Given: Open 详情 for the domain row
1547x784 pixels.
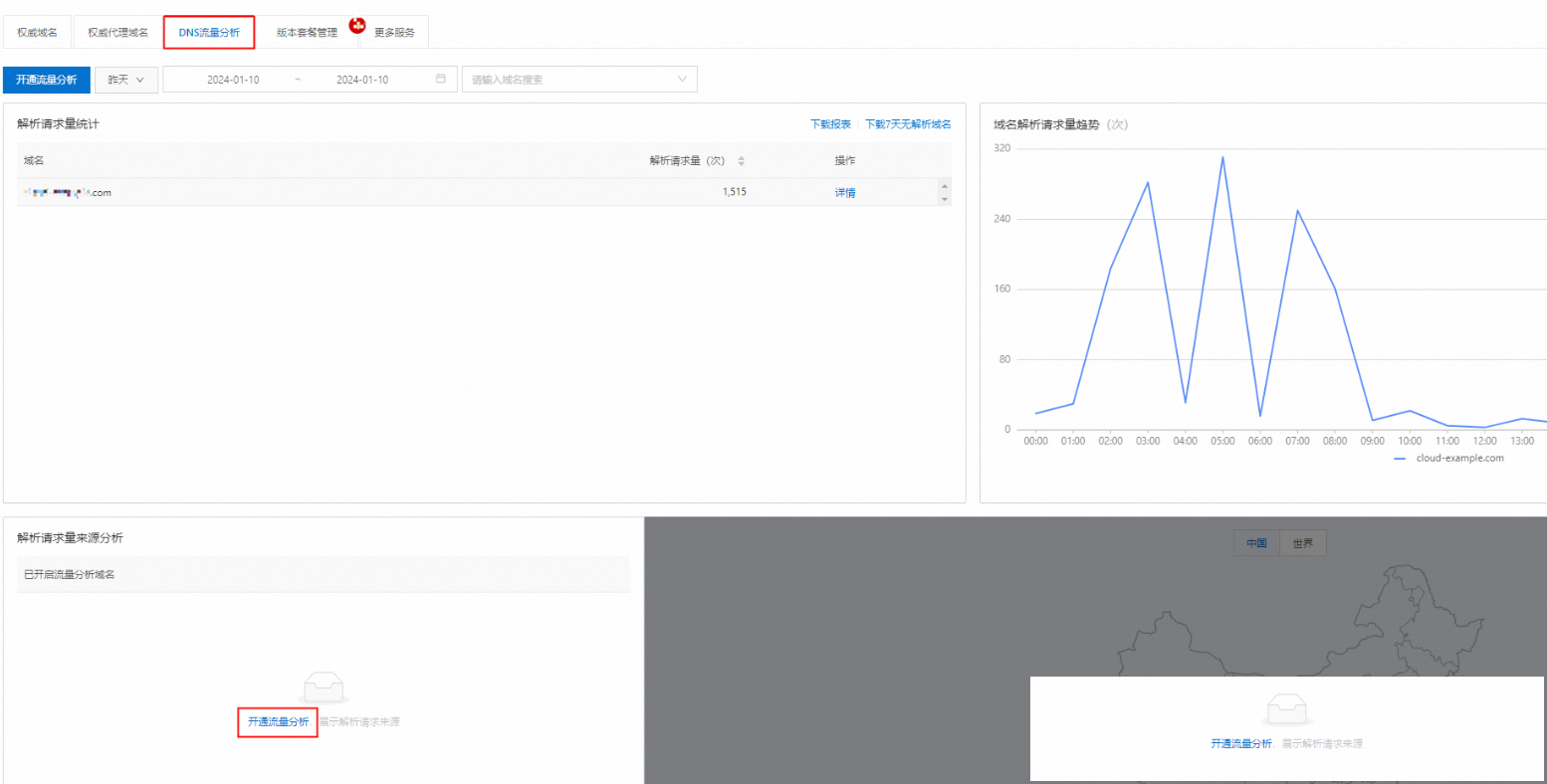Looking at the screenshot, I should 845,193.
